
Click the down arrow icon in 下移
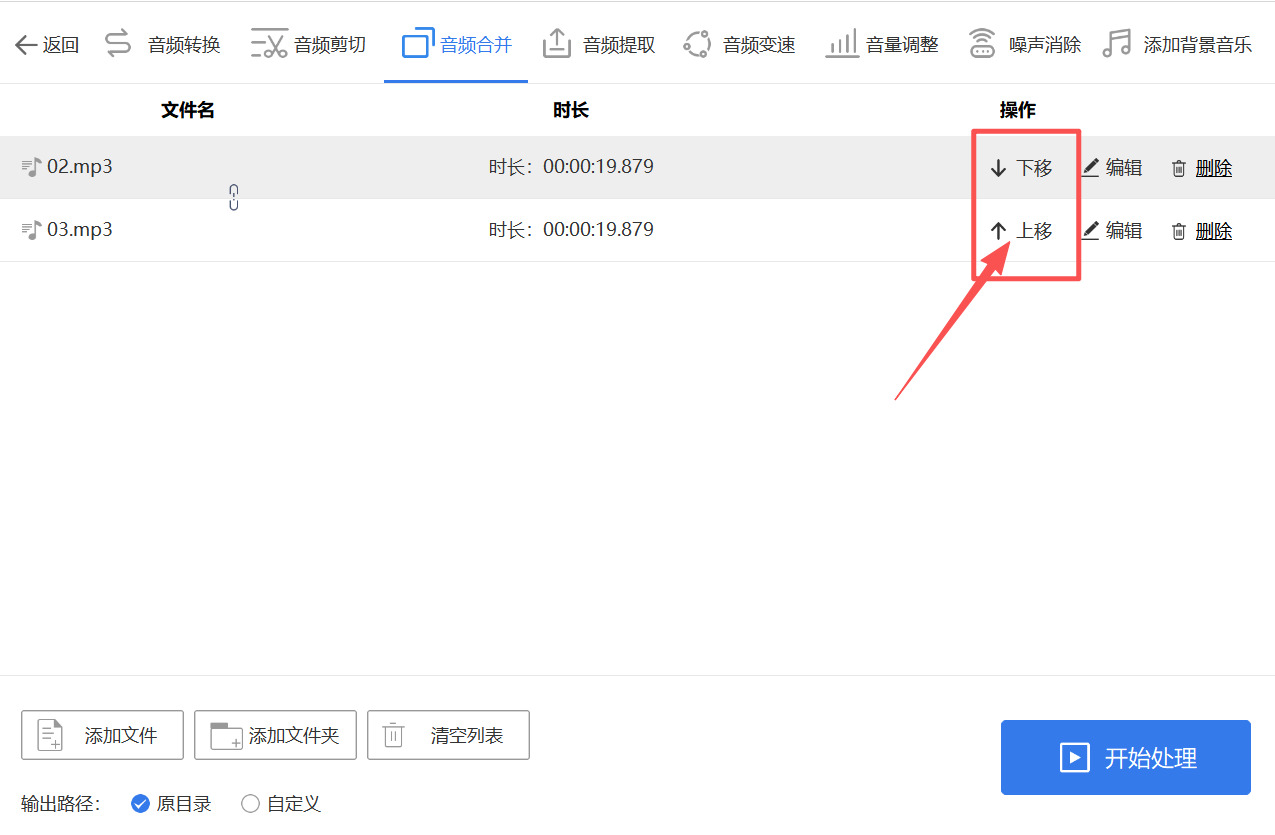coord(998,168)
